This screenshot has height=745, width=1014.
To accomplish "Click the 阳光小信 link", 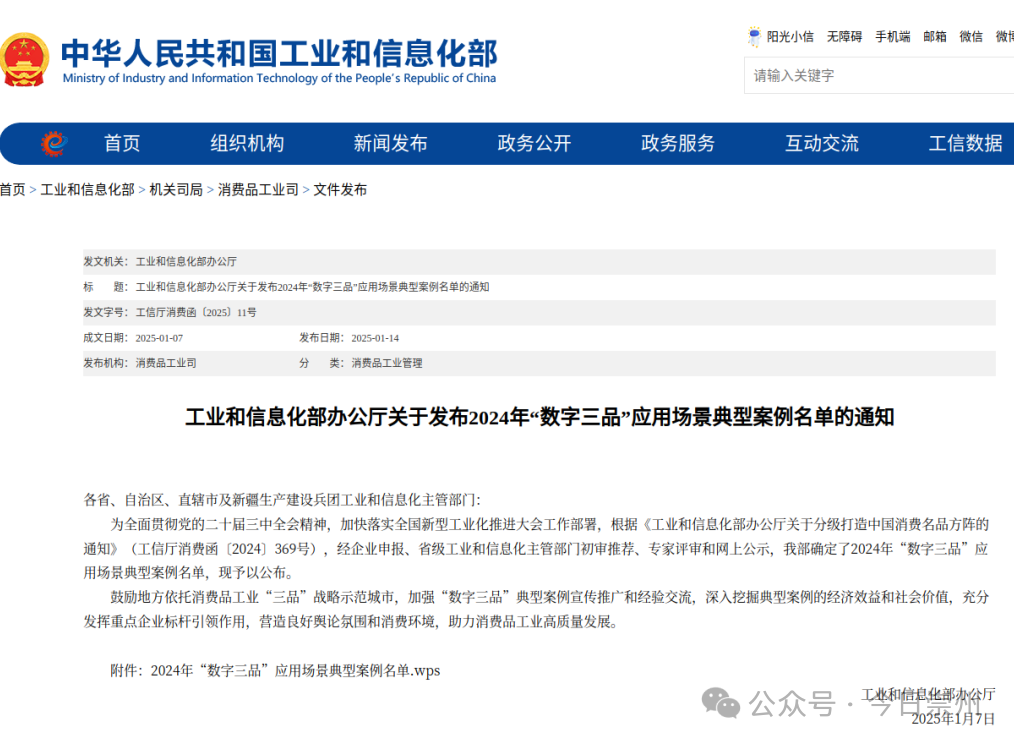I will [x=790, y=37].
